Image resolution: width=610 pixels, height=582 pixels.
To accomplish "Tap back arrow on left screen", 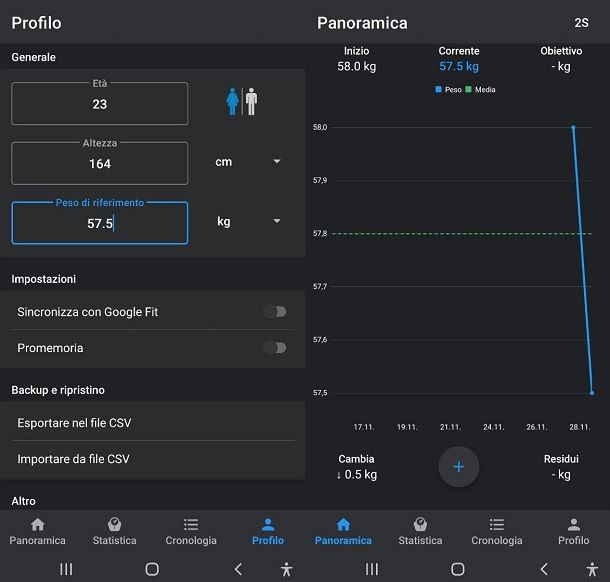I will coord(238,569).
